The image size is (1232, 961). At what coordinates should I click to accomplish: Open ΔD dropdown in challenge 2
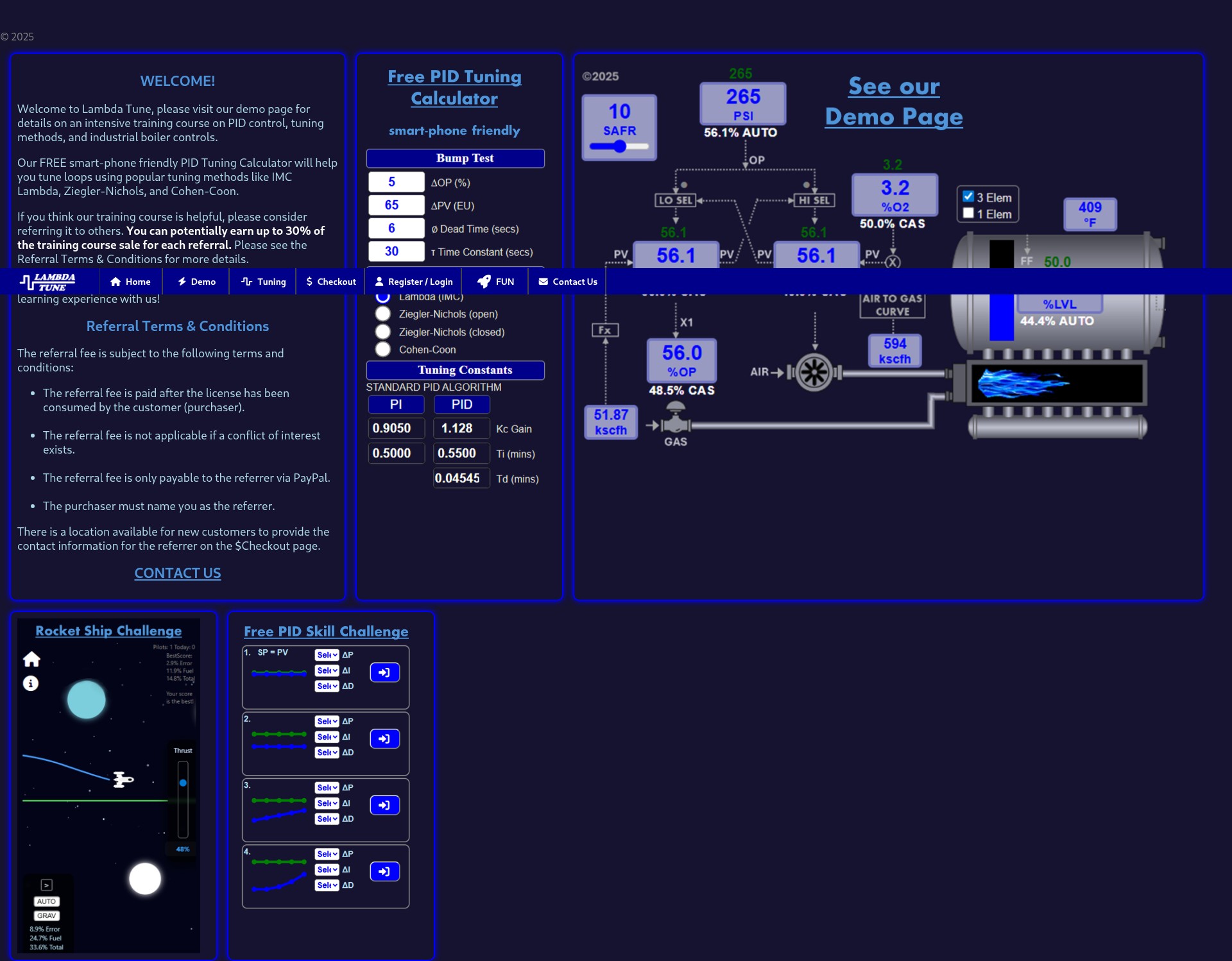[x=327, y=753]
